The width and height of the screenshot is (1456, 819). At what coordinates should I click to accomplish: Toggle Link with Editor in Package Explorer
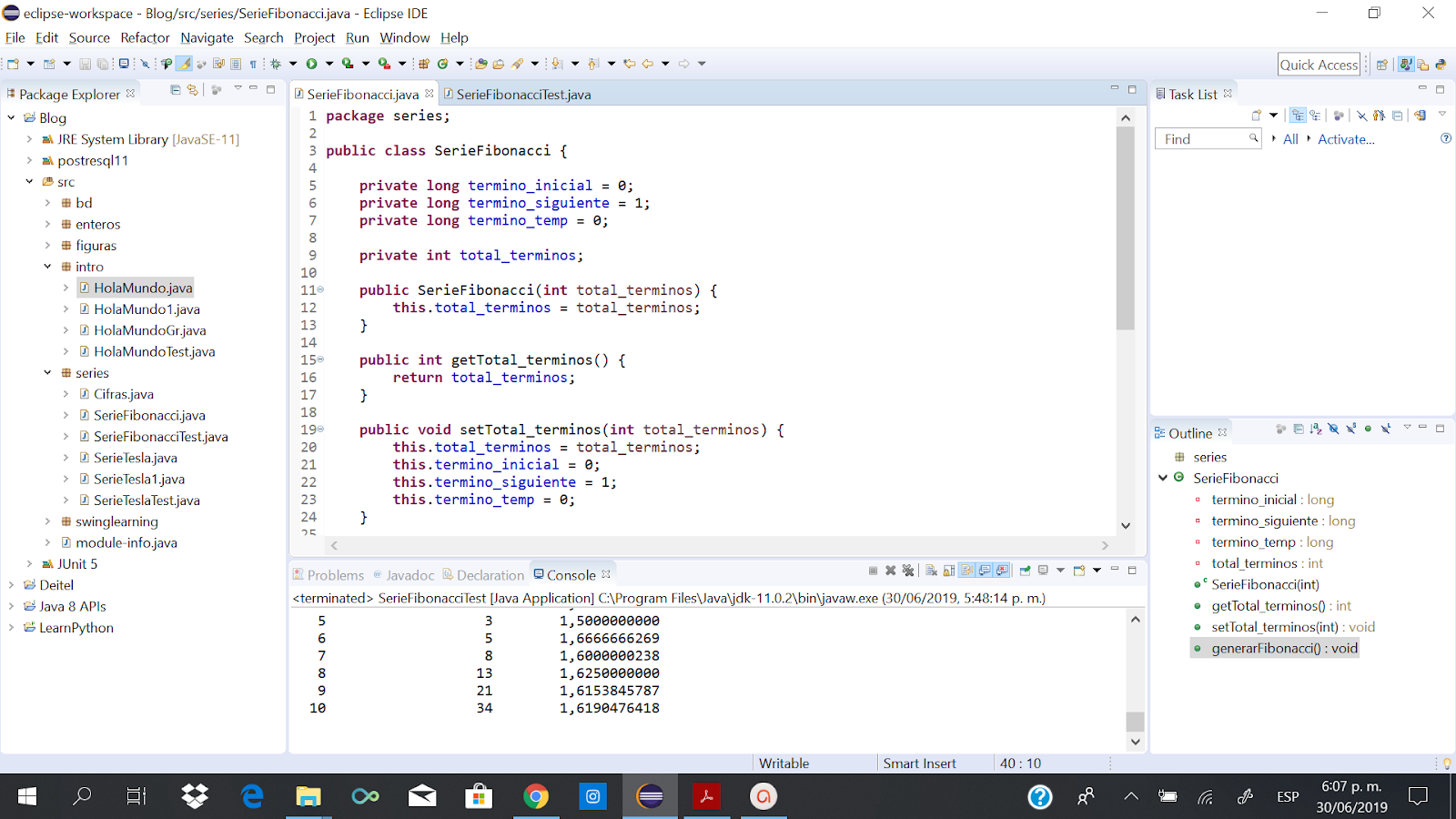pyautogui.click(x=192, y=91)
